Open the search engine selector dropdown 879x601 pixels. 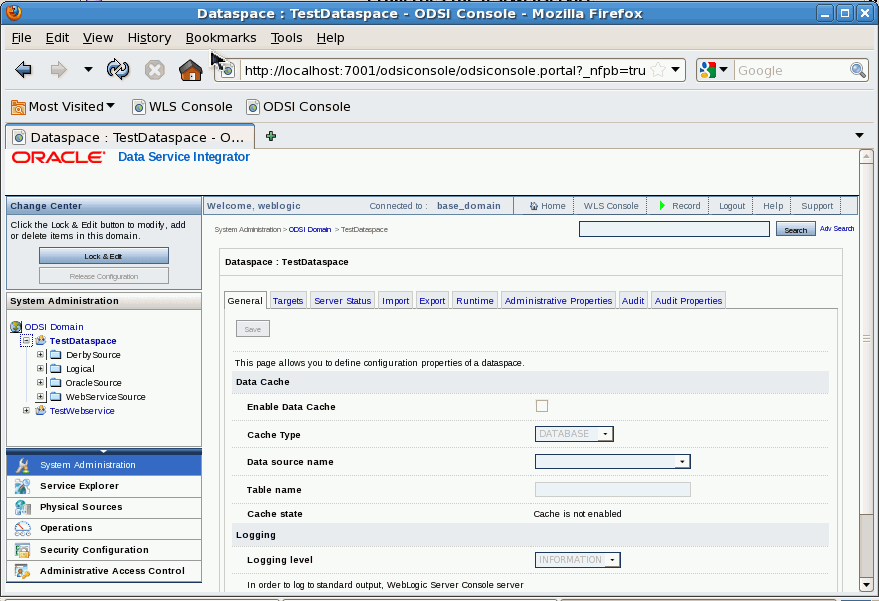pyautogui.click(x=715, y=70)
